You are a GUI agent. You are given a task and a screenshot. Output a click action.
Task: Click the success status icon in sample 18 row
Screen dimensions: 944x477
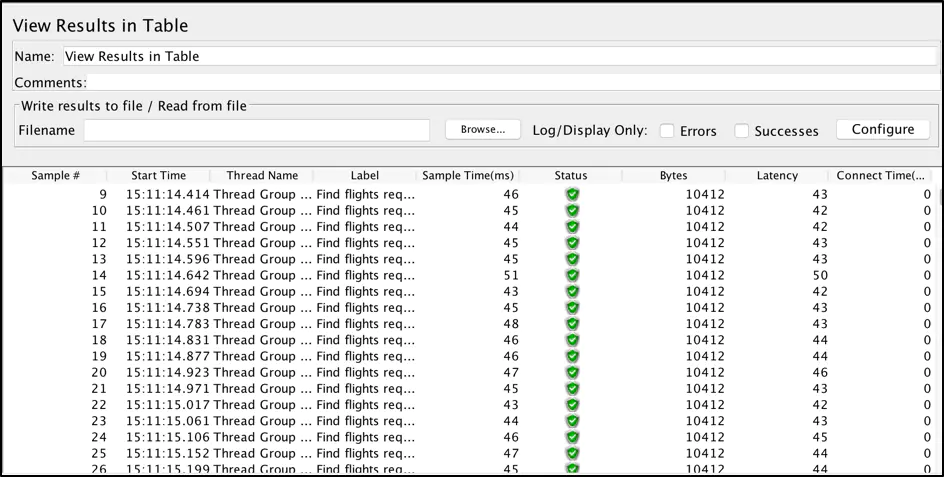tap(573, 340)
